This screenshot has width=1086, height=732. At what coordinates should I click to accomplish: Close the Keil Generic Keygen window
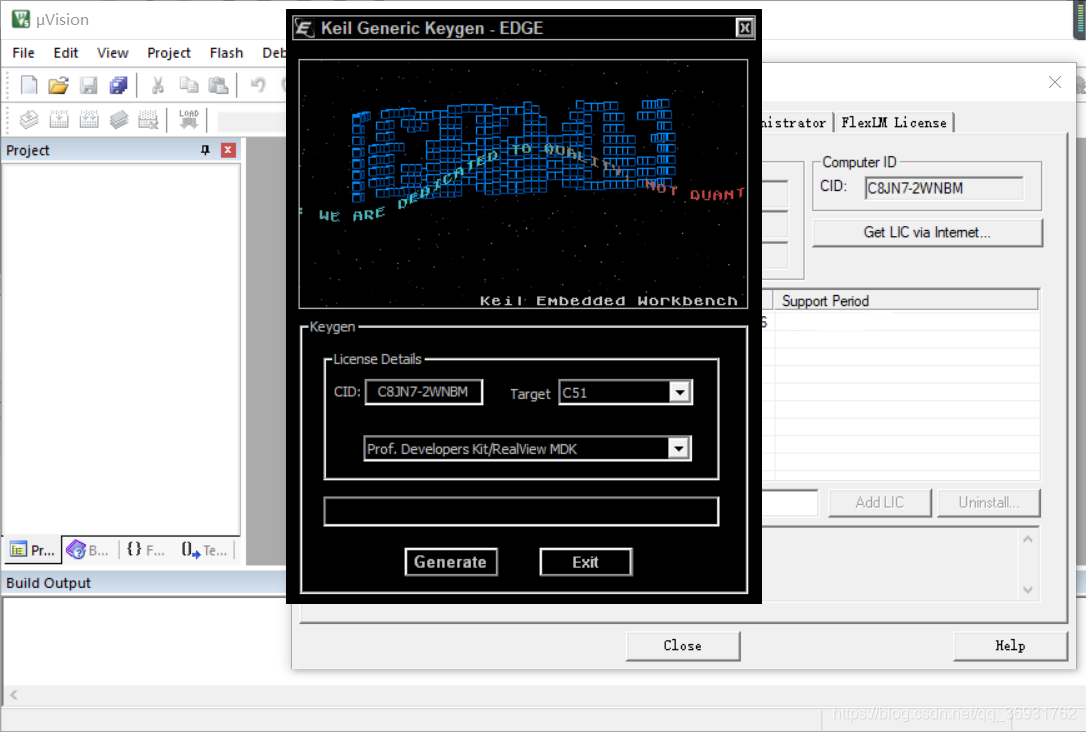(745, 28)
